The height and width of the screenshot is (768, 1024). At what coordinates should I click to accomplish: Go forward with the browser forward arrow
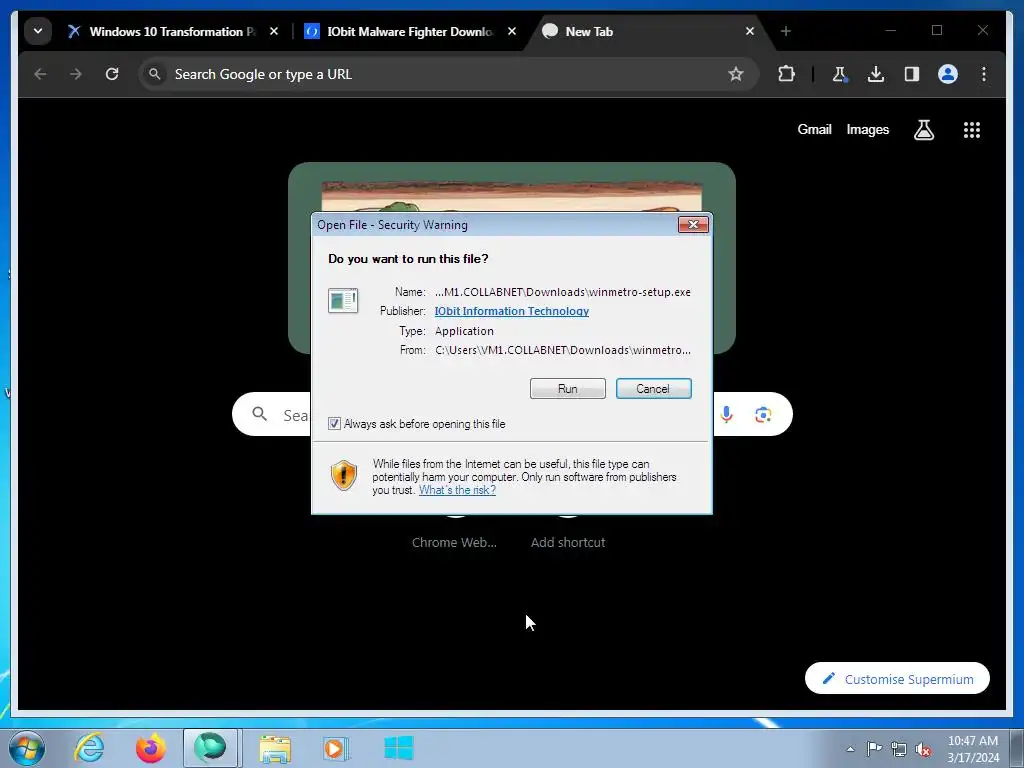(x=76, y=74)
